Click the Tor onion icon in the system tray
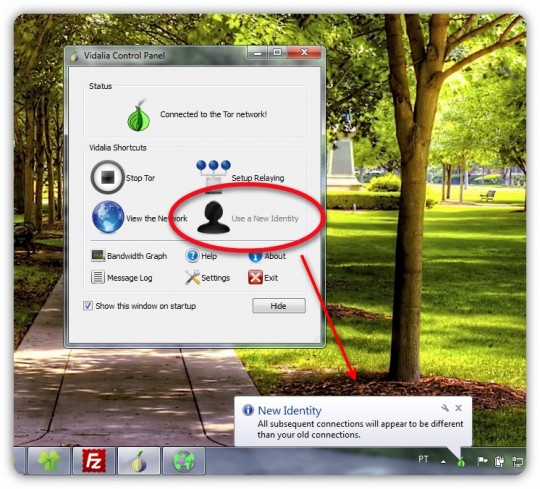540x489 pixels. click(461, 461)
